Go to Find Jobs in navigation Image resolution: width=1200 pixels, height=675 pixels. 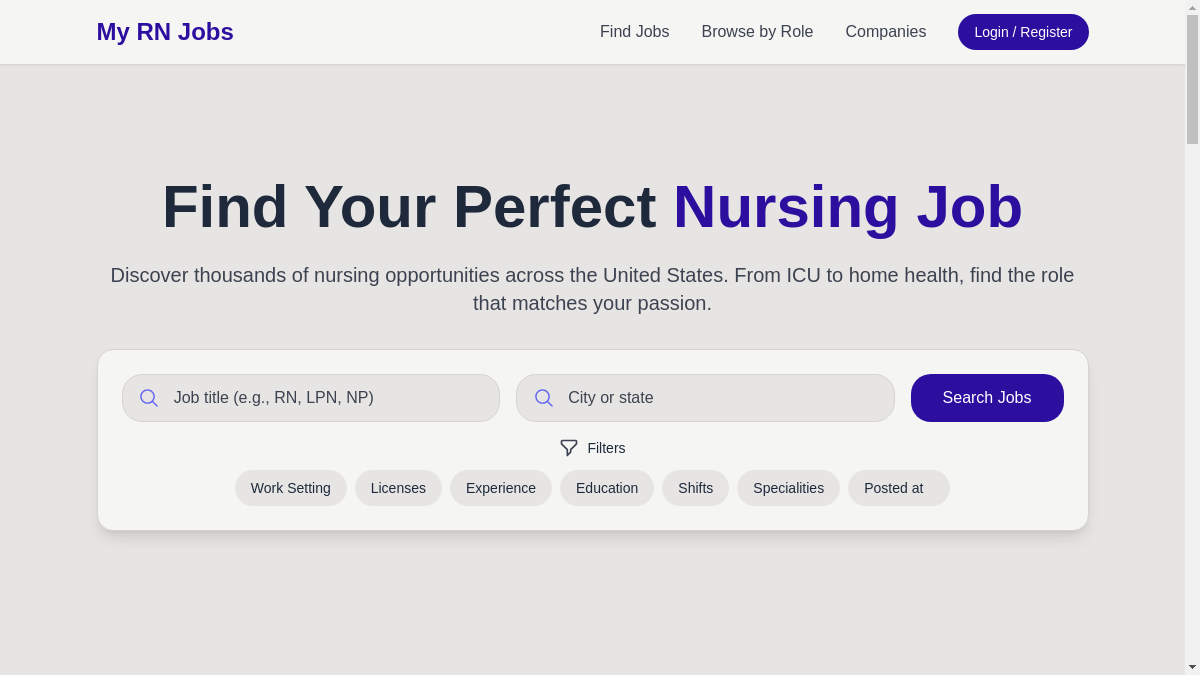[634, 32]
